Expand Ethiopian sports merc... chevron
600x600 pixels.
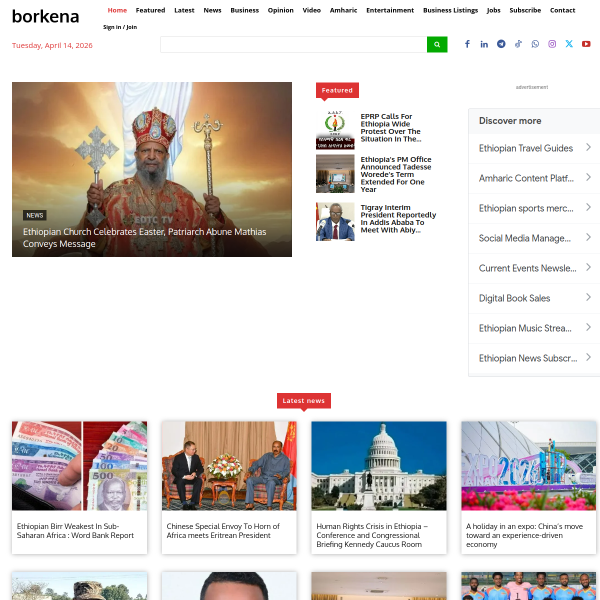(588, 207)
